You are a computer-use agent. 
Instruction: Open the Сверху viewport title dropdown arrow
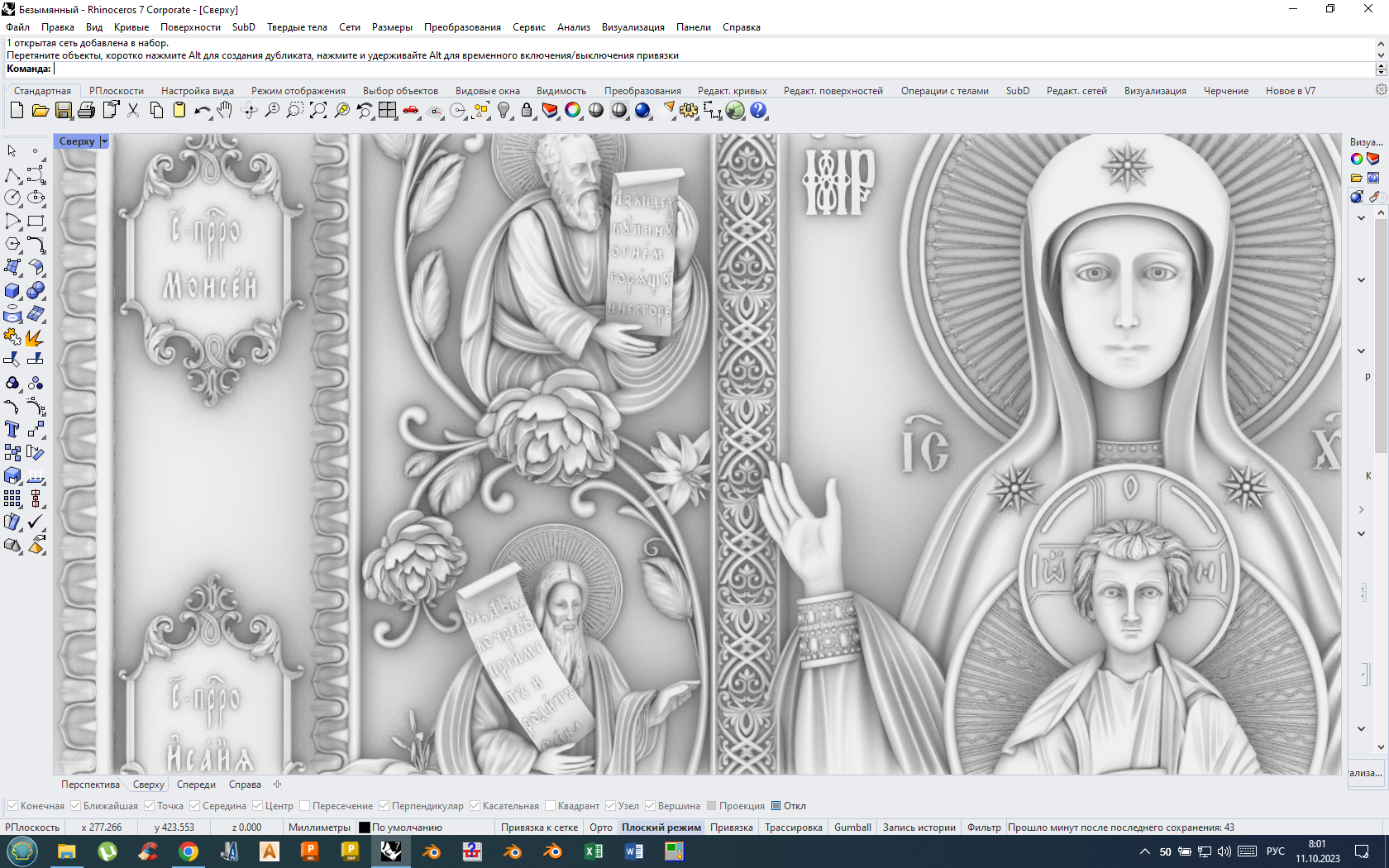pyautogui.click(x=104, y=141)
